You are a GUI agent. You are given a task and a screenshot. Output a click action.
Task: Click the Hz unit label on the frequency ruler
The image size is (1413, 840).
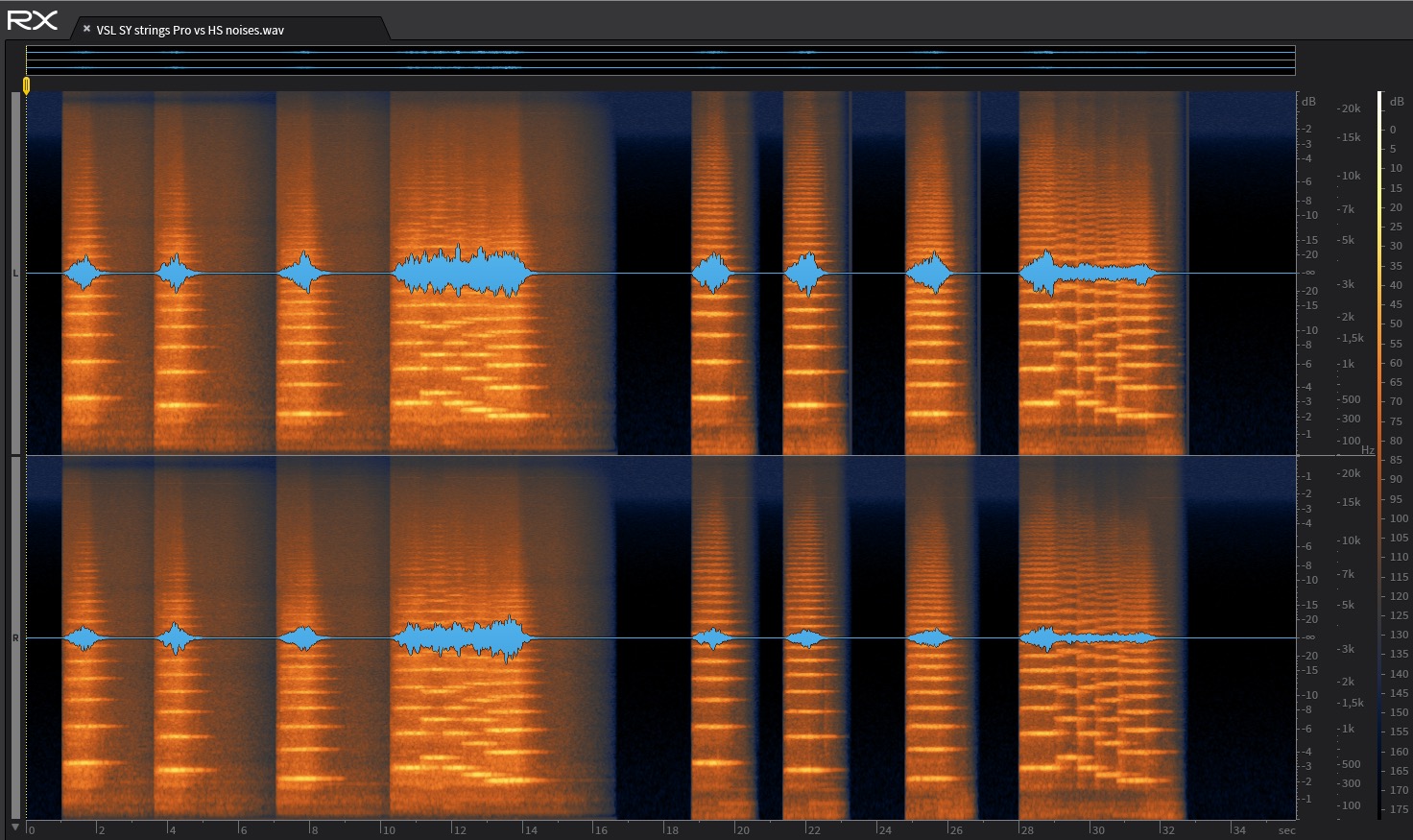[x=1368, y=450]
